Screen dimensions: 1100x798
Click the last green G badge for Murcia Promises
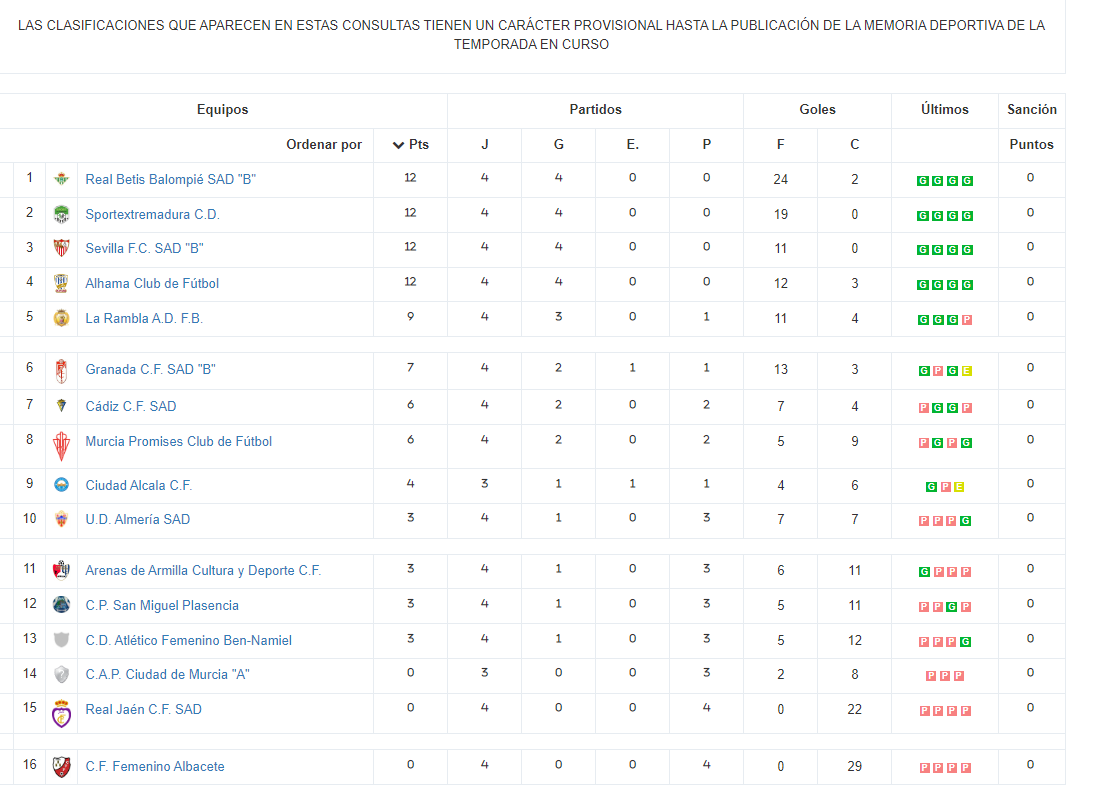pyautogui.click(x=967, y=443)
